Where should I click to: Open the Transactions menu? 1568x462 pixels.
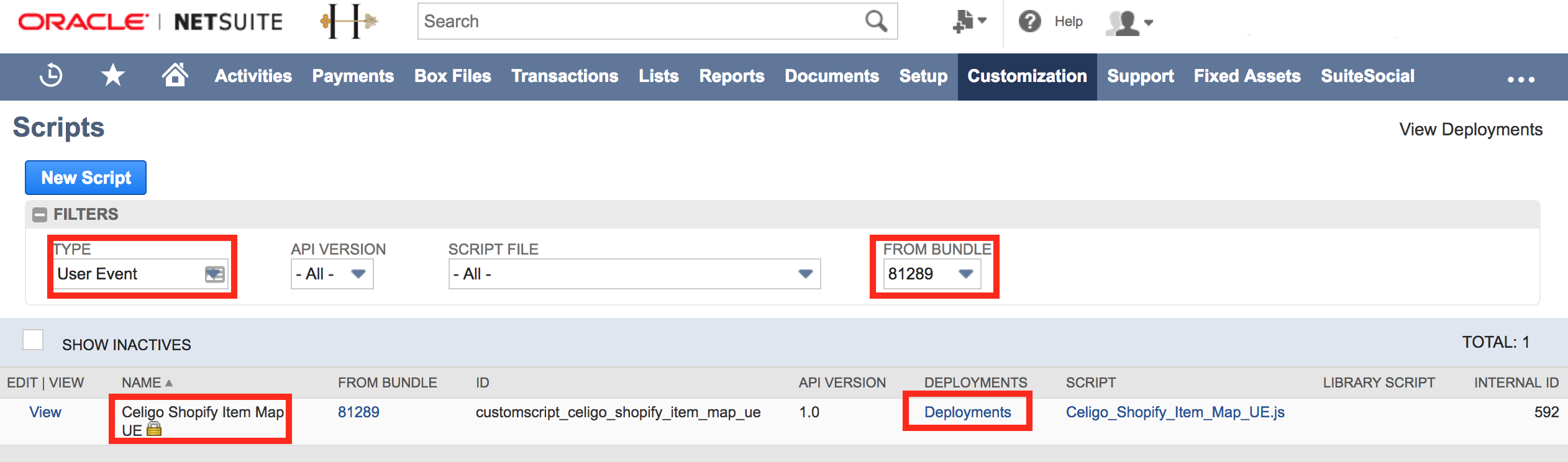pos(565,76)
